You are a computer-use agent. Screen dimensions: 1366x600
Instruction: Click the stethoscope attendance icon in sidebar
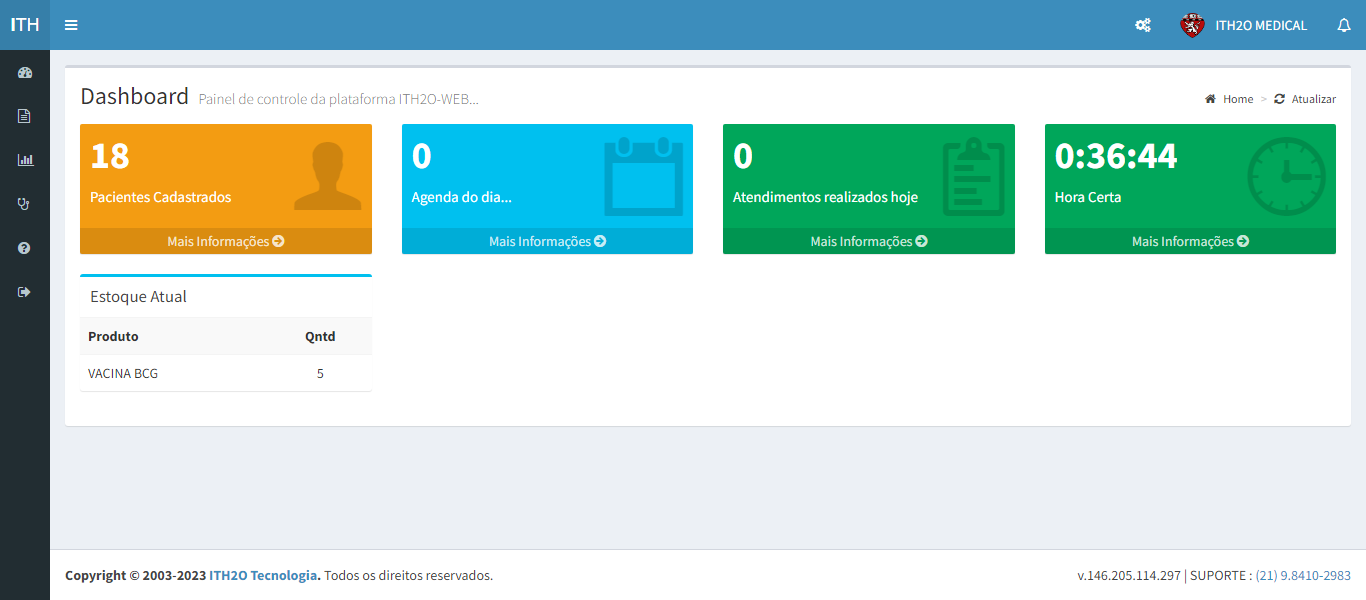25,203
